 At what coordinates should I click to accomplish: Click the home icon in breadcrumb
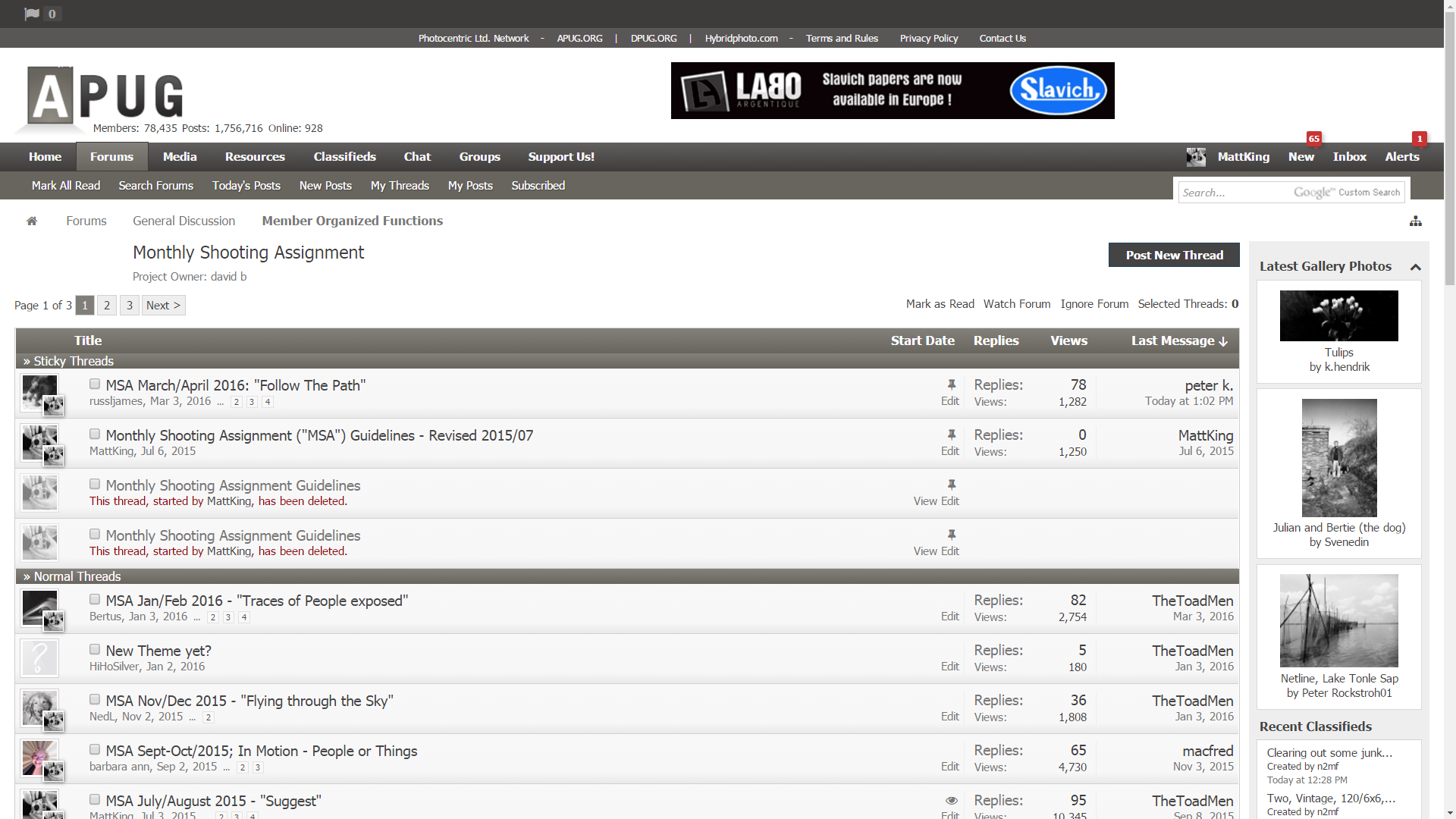(x=32, y=221)
